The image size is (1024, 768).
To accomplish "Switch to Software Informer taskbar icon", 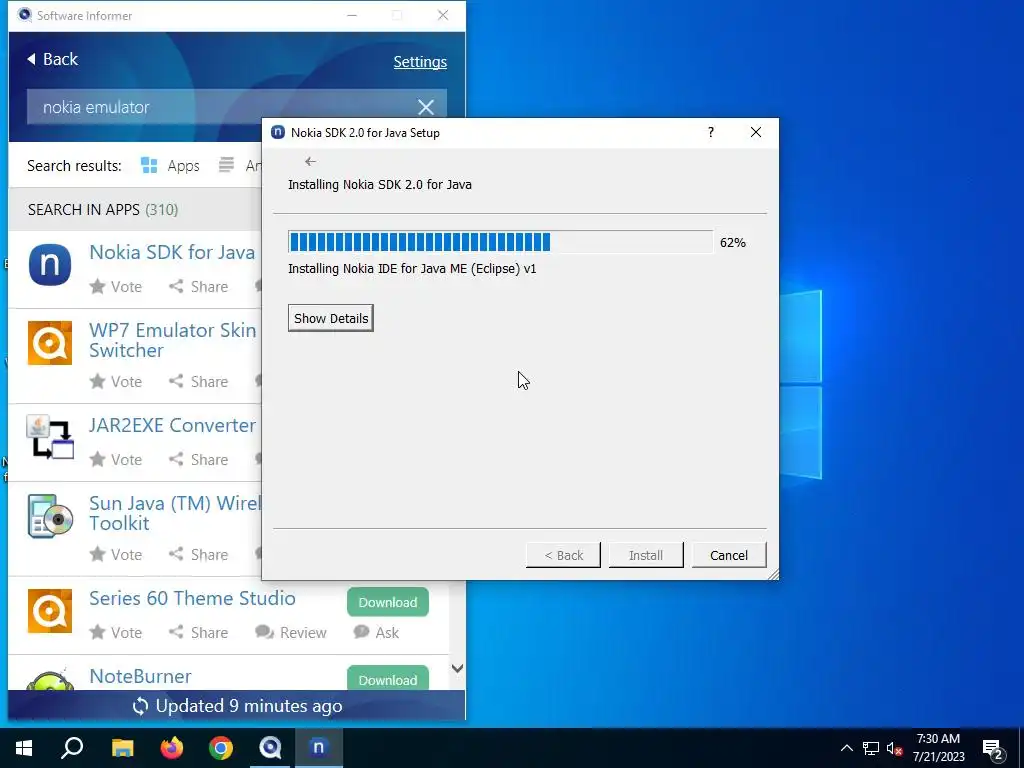I will point(270,748).
